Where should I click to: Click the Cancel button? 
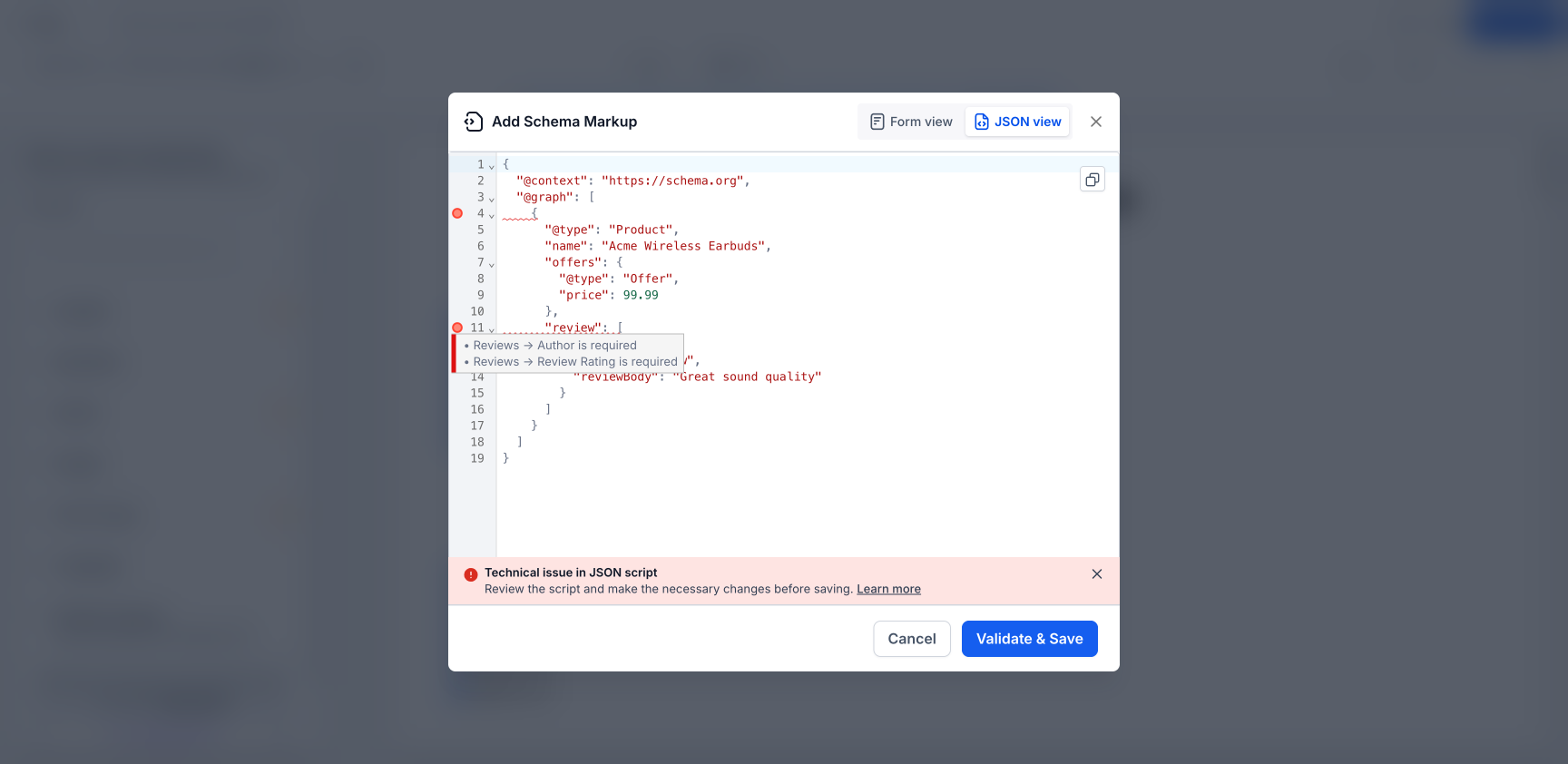(x=912, y=639)
